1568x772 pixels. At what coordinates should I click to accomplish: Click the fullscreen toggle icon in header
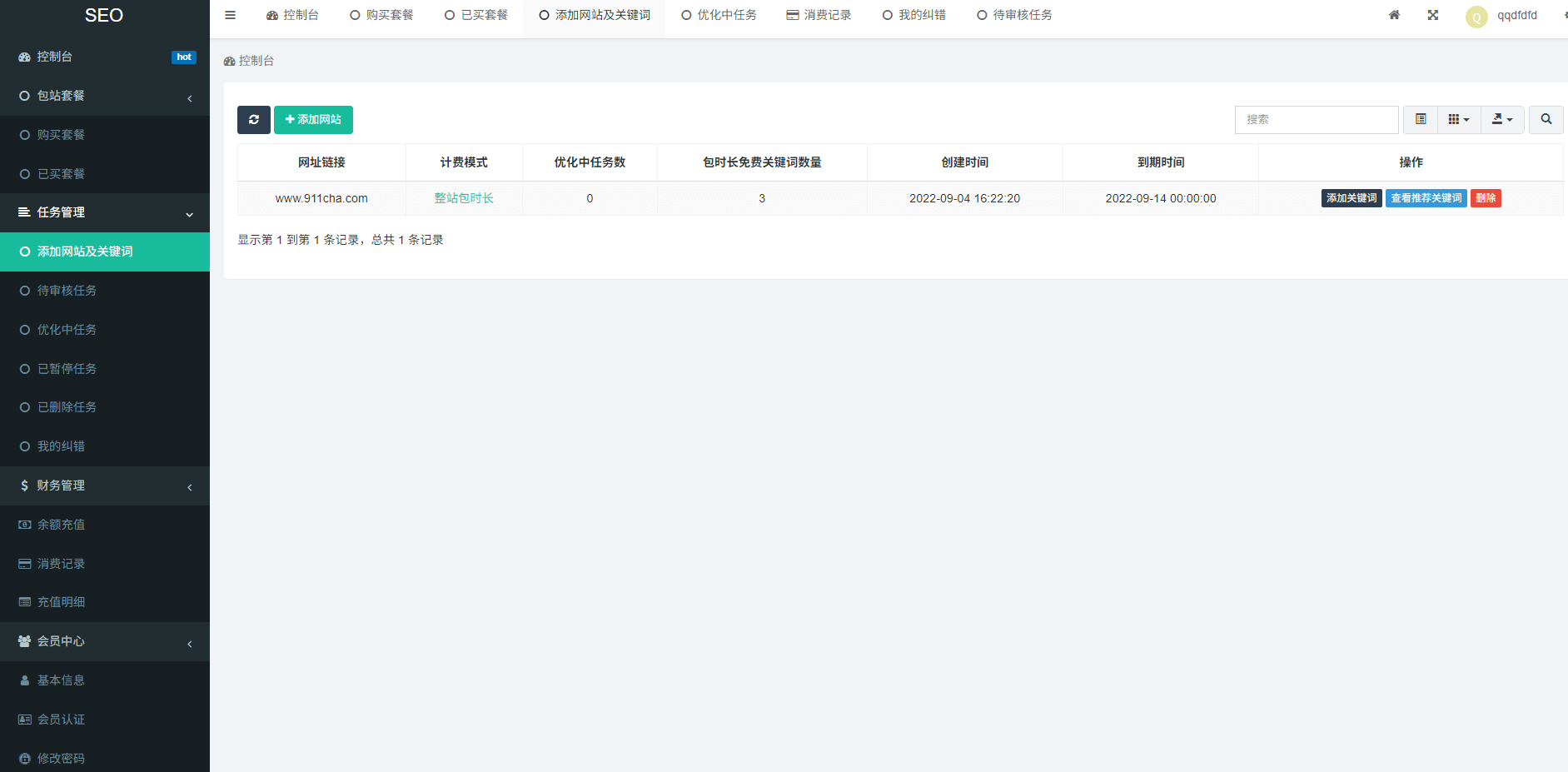click(1432, 15)
